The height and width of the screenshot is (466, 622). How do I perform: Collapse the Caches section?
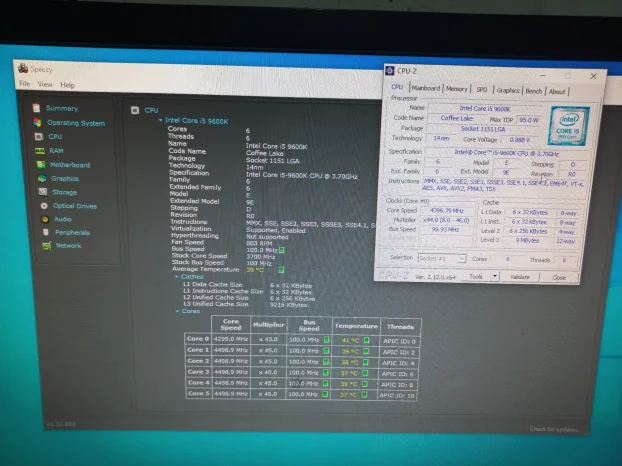[x=177, y=276]
